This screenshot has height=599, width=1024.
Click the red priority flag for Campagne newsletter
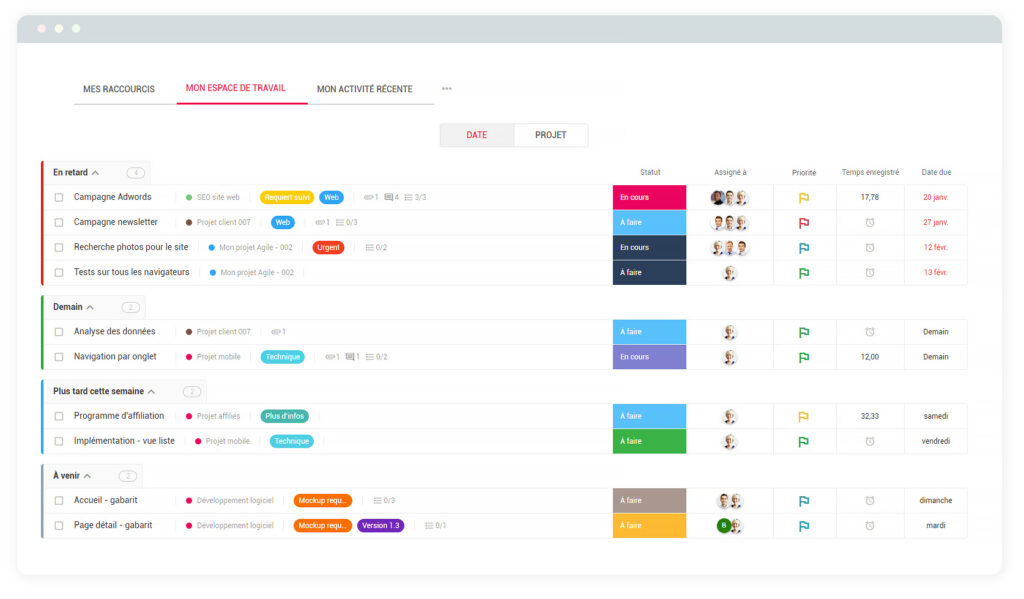point(803,223)
